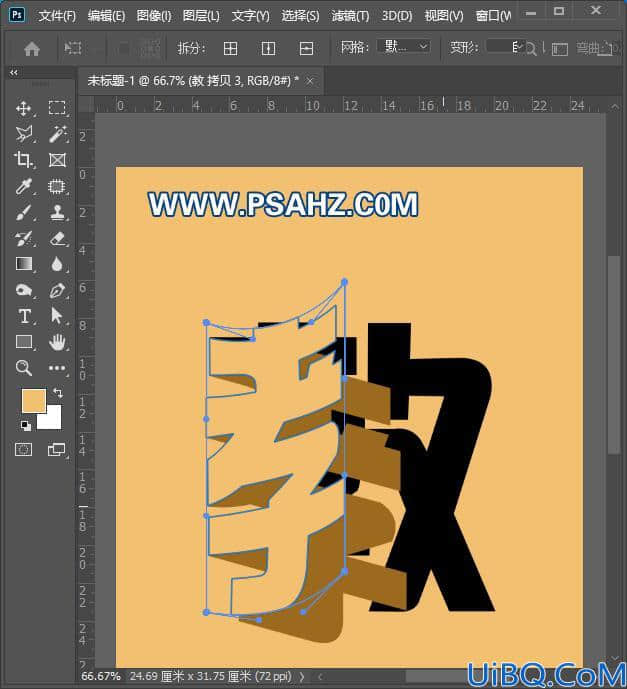Select the Crop tool
627x689 pixels.
[x=24, y=160]
